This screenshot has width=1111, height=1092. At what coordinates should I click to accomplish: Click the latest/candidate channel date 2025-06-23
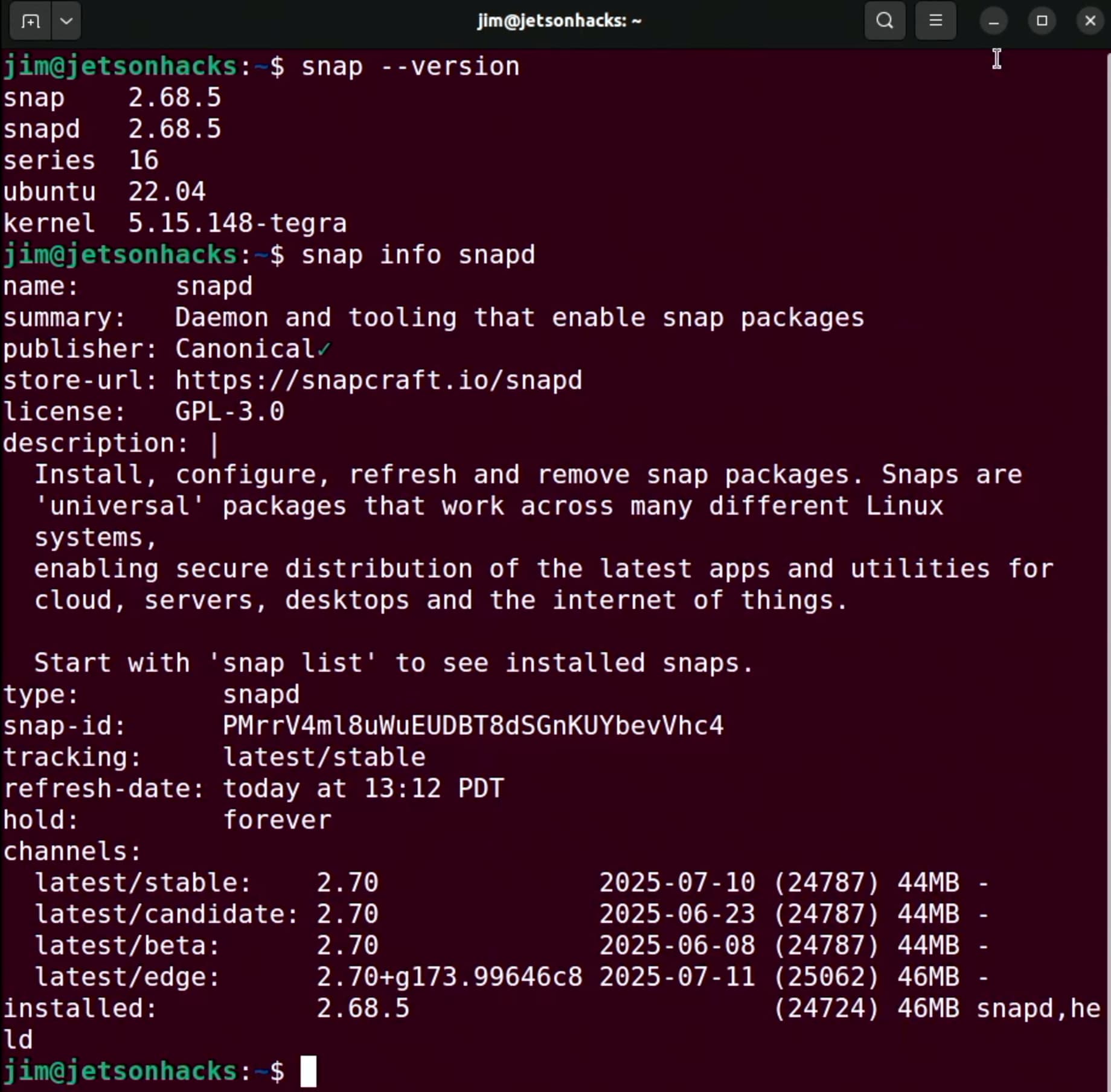point(677,914)
